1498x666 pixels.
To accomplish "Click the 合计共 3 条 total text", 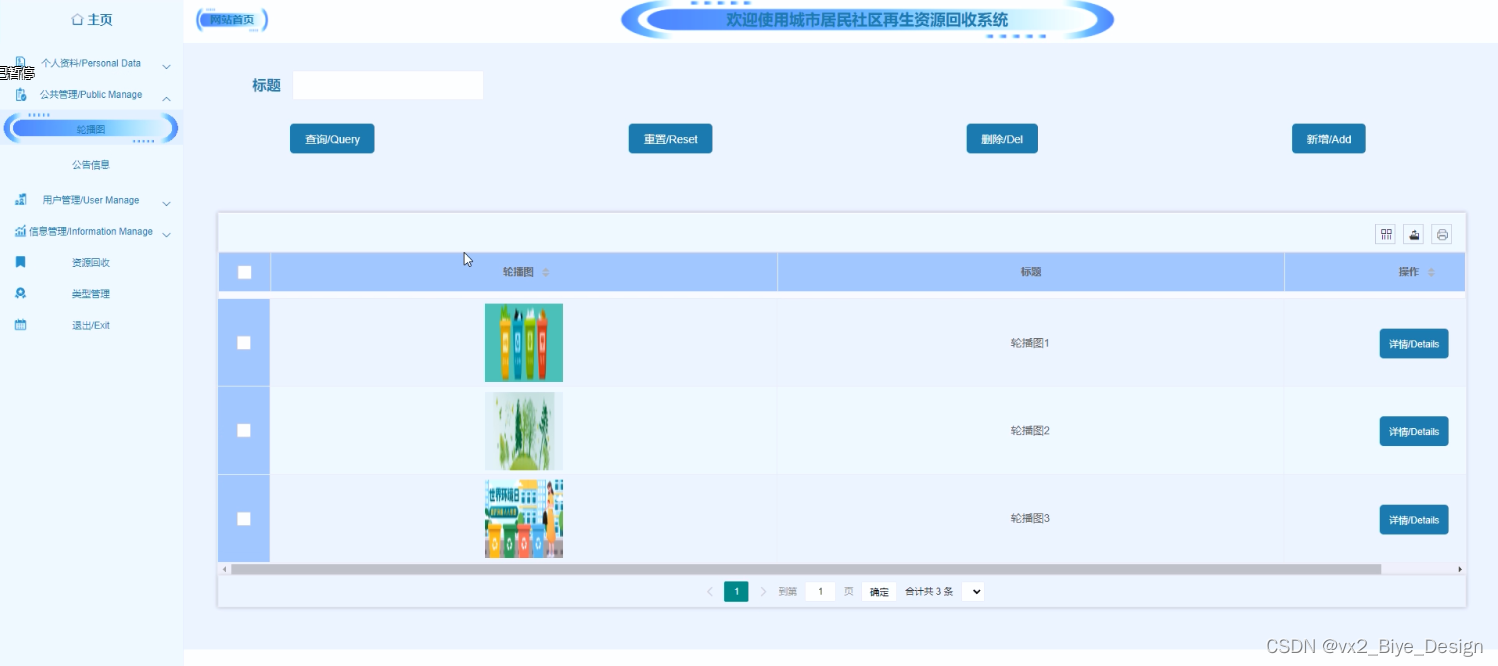I will click(x=929, y=592).
